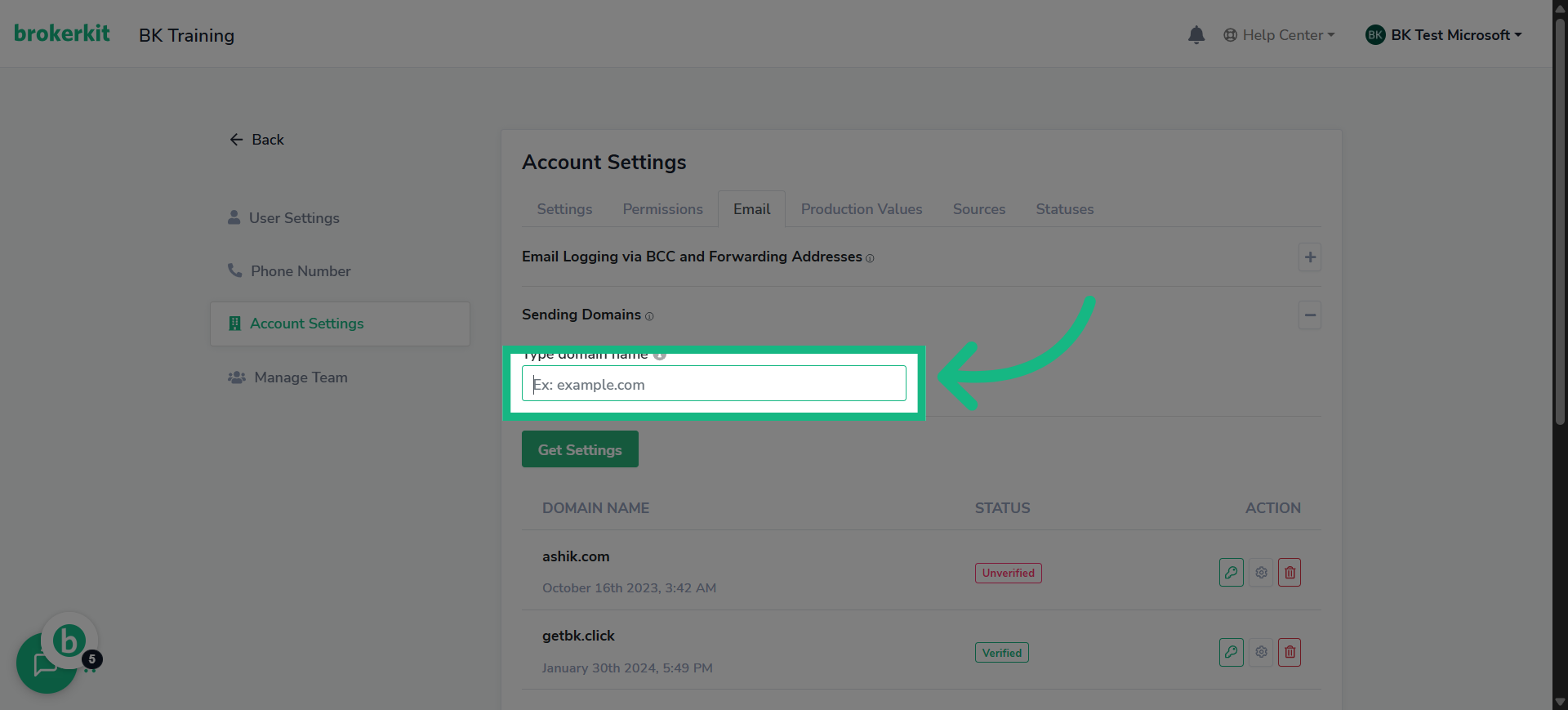1568x710 pixels.
Task: Click the info icon beside Sending Domains
Action: pyautogui.click(x=649, y=316)
